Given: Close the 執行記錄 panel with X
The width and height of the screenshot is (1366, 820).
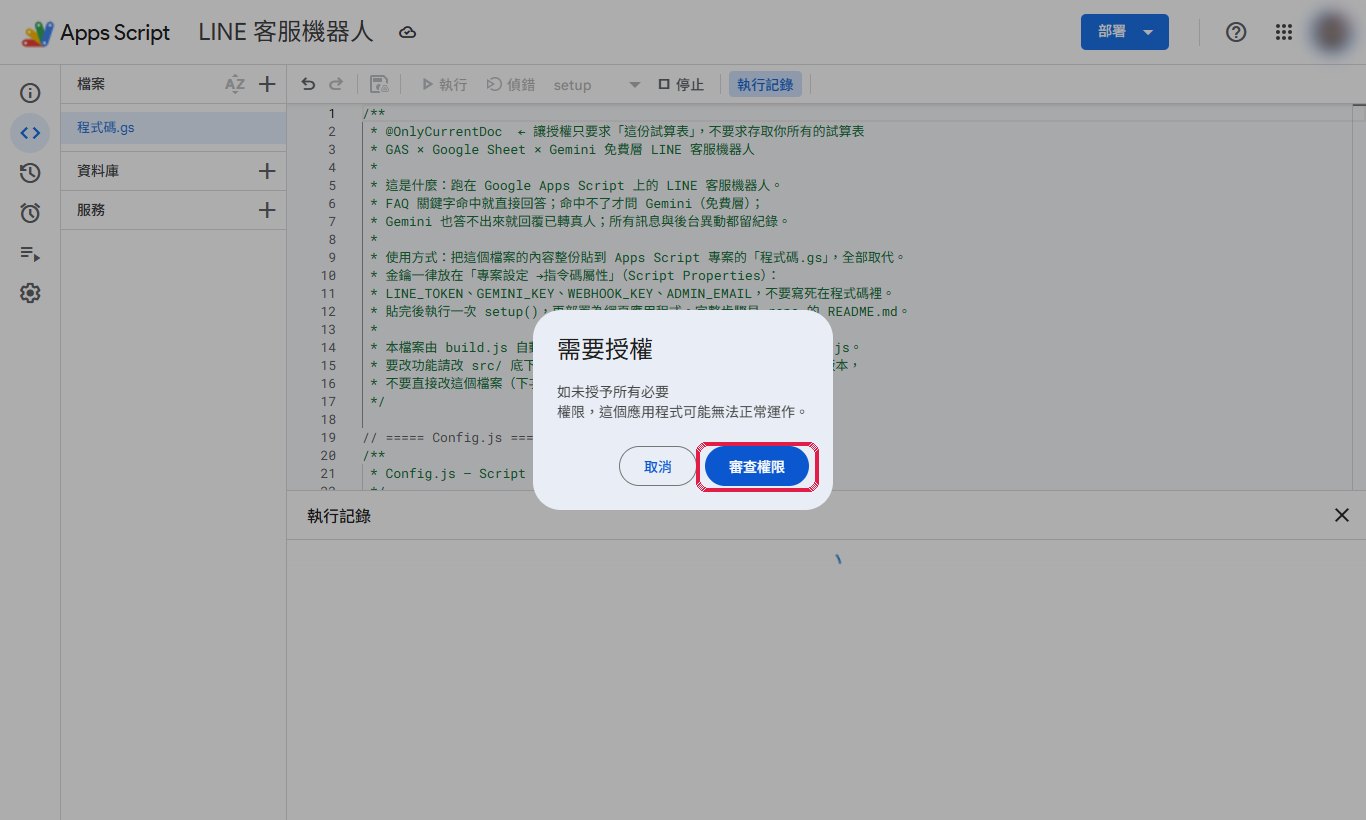Looking at the screenshot, I should (x=1342, y=515).
